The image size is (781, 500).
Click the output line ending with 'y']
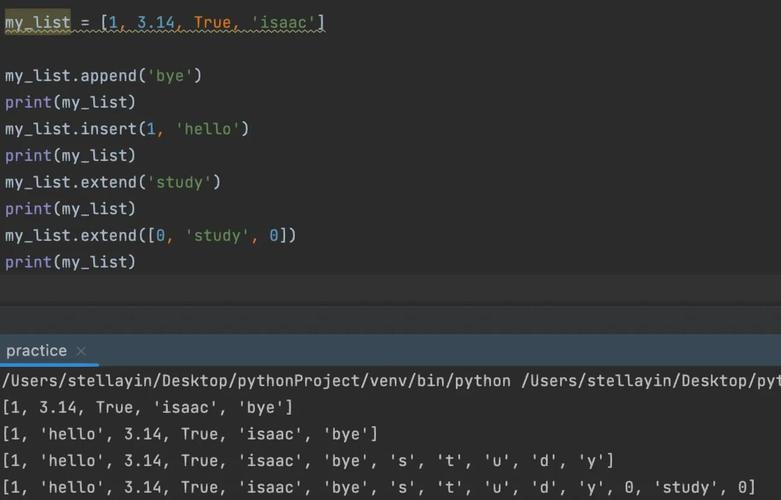(308, 461)
